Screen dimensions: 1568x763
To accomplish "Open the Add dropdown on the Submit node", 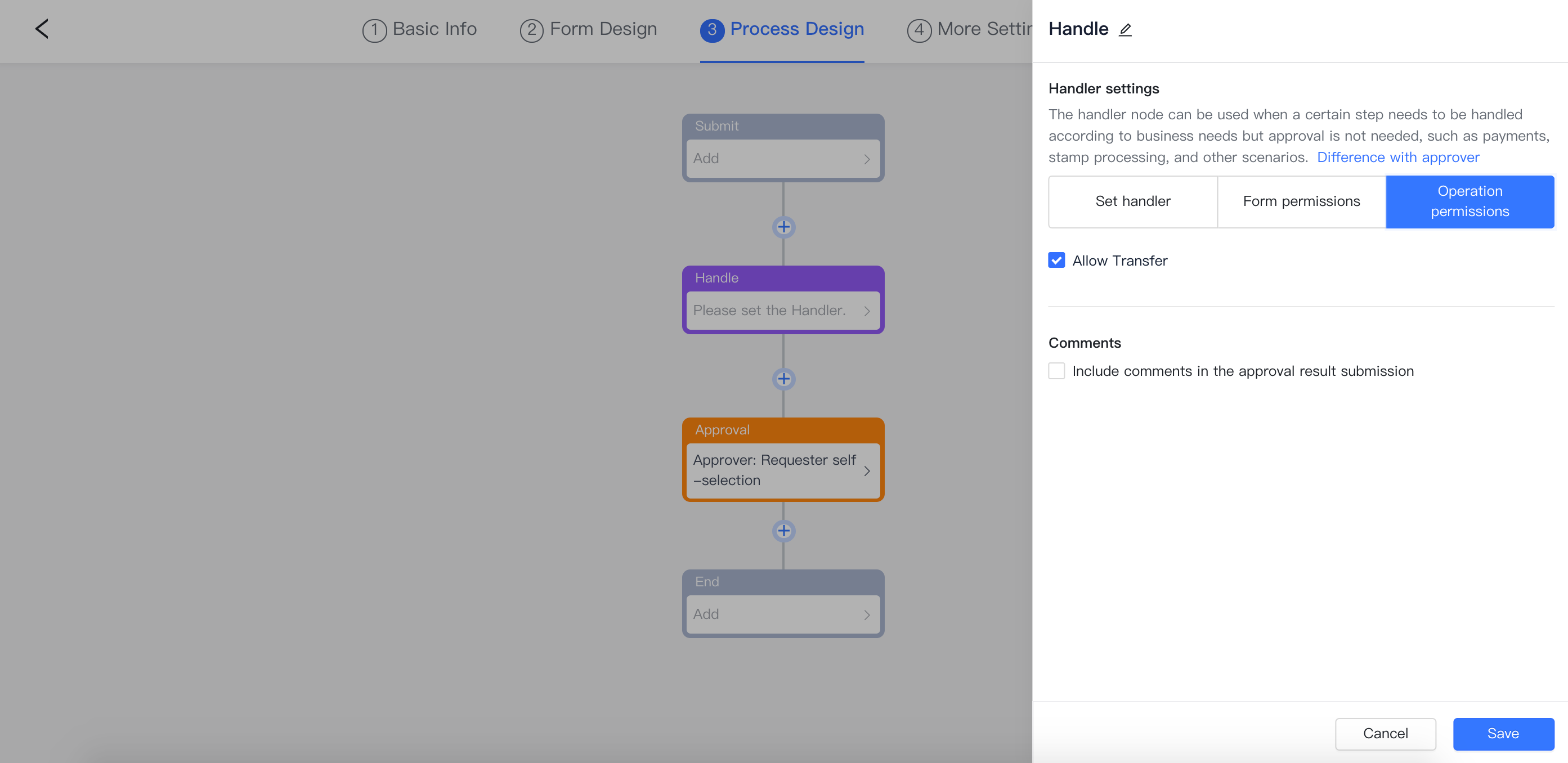I will pos(783,159).
